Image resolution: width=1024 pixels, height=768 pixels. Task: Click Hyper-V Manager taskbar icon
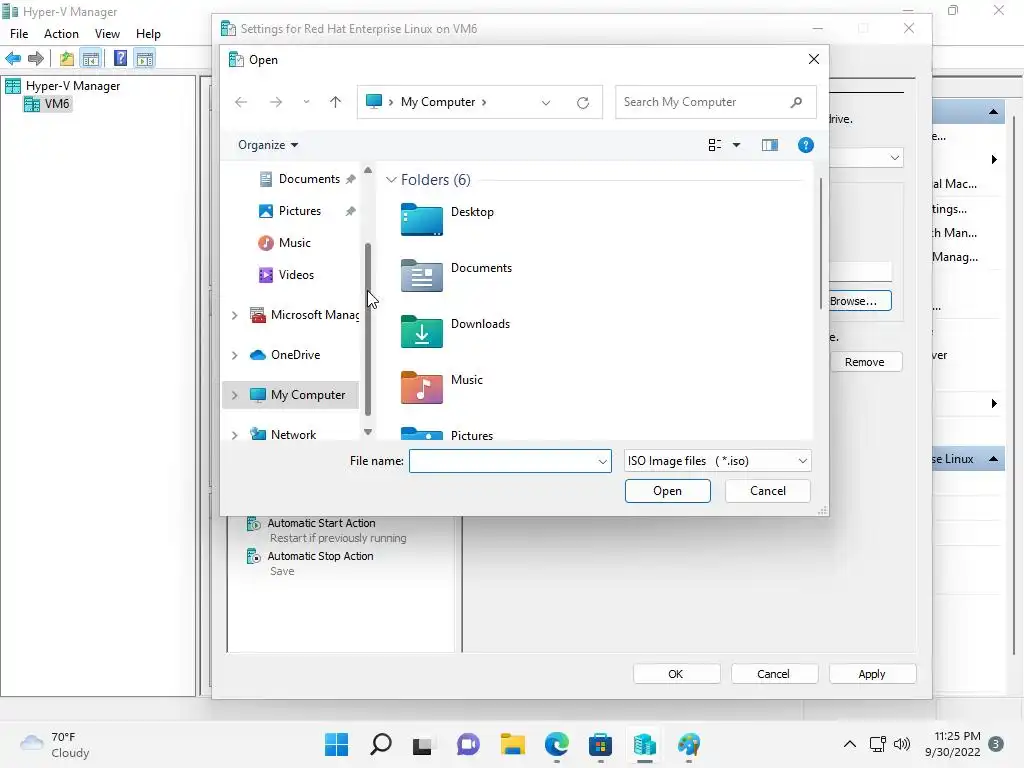pyautogui.click(x=645, y=744)
